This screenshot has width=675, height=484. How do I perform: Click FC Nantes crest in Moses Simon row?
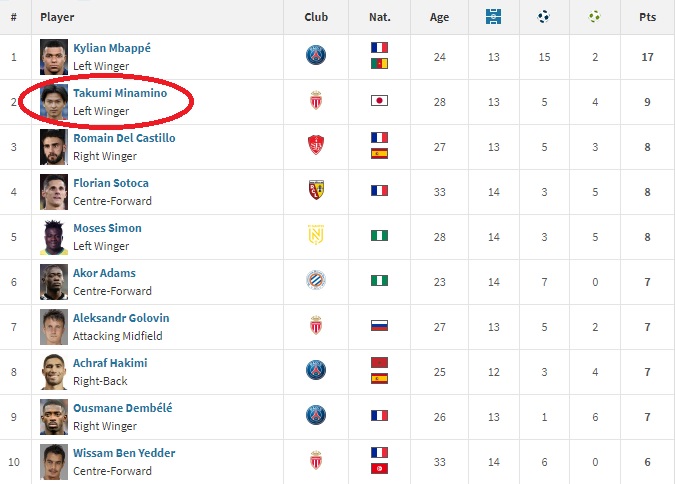tap(316, 235)
